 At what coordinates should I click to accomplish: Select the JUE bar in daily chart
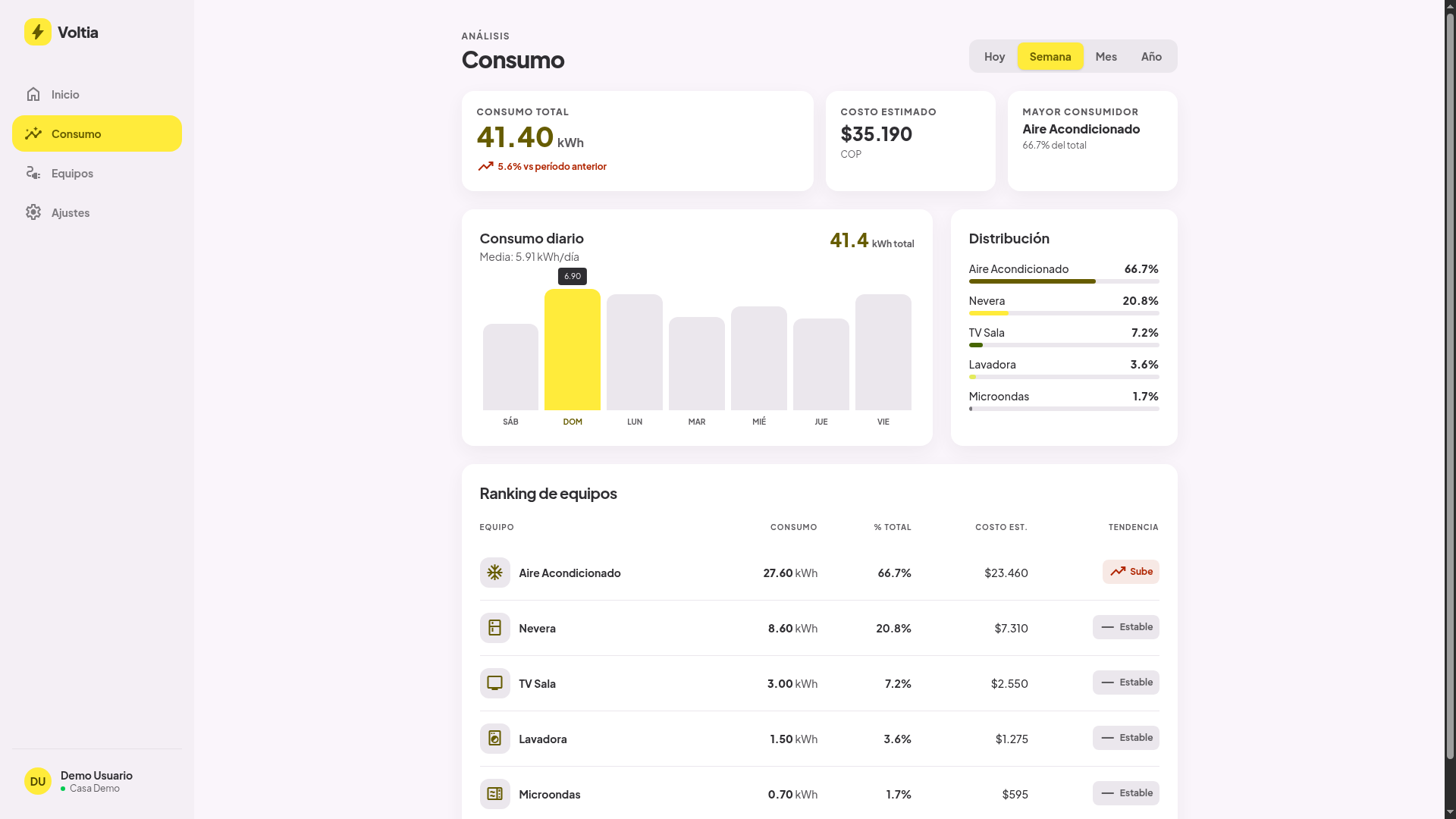tap(821, 364)
